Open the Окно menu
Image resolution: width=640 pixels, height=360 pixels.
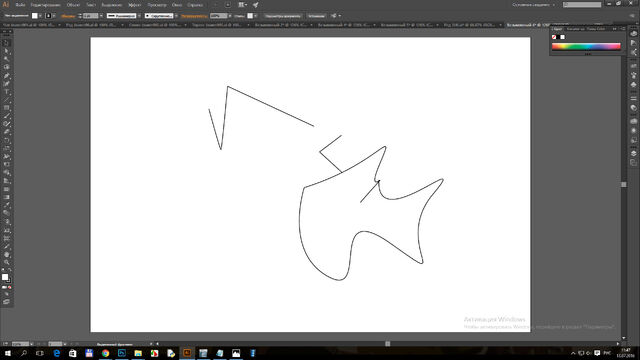tap(177, 5)
